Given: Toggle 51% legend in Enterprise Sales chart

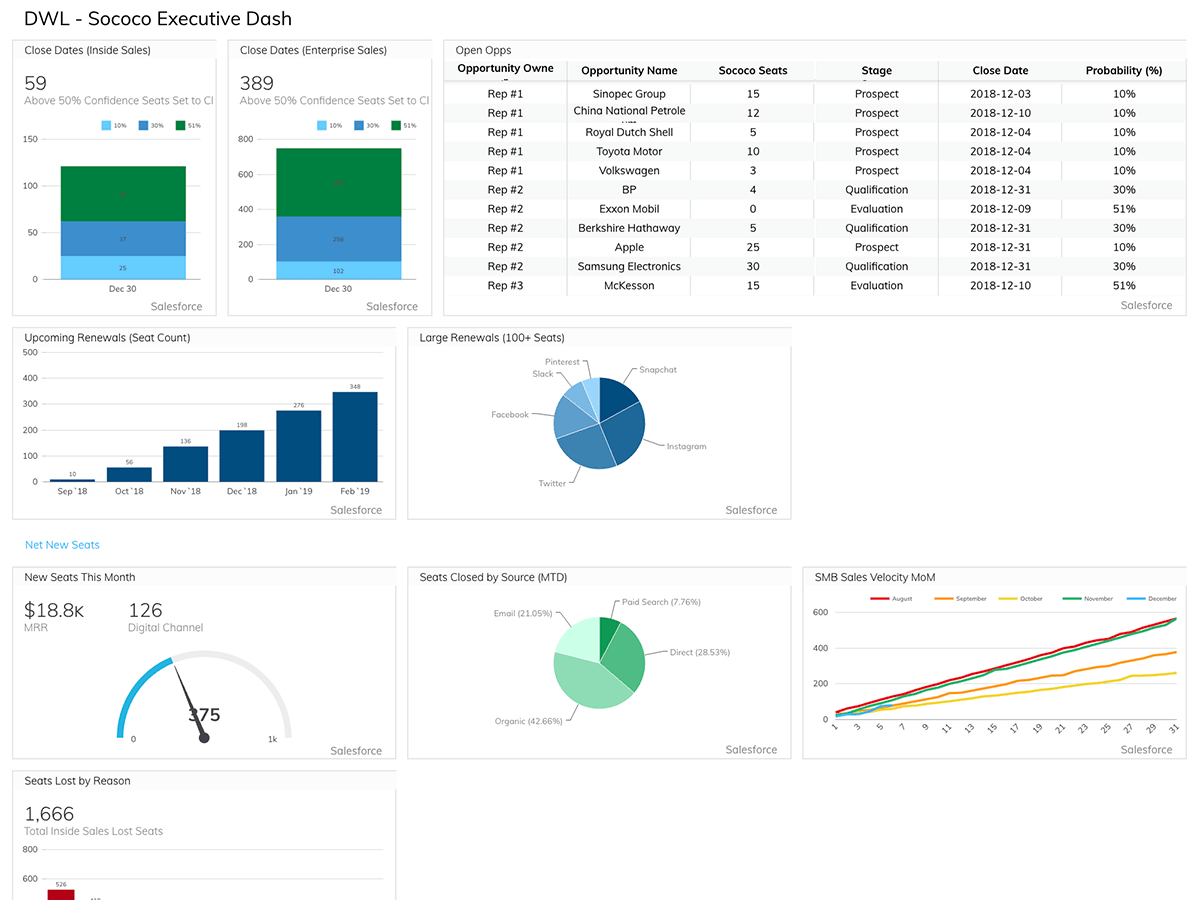Looking at the screenshot, I should 402,125.
